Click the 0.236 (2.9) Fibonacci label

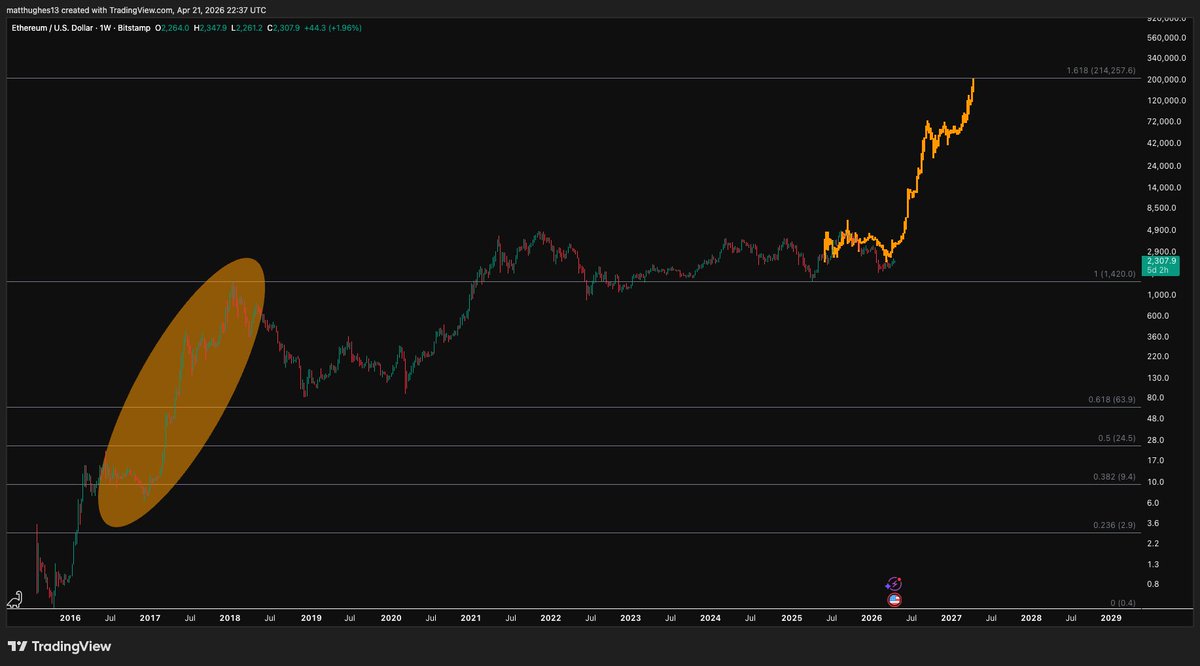coord(1114,525)
